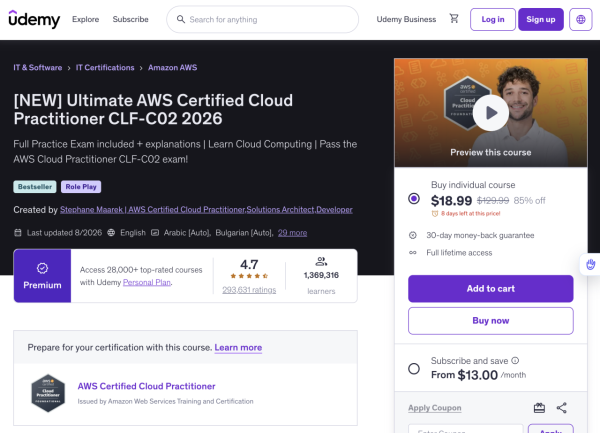Expand the 29 more caption languages link

(292, 233)
